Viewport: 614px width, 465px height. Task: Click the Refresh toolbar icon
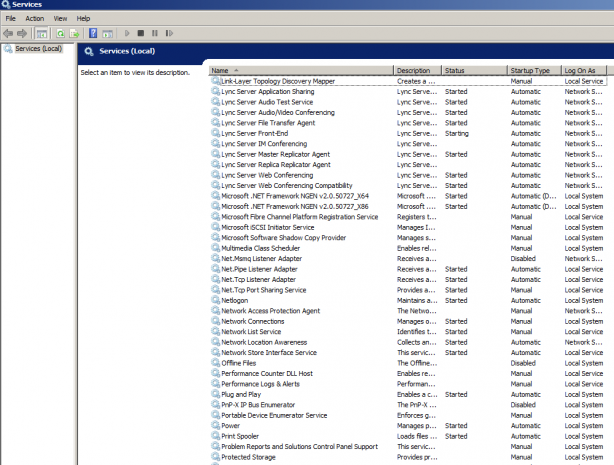click(x=61, y=34)
